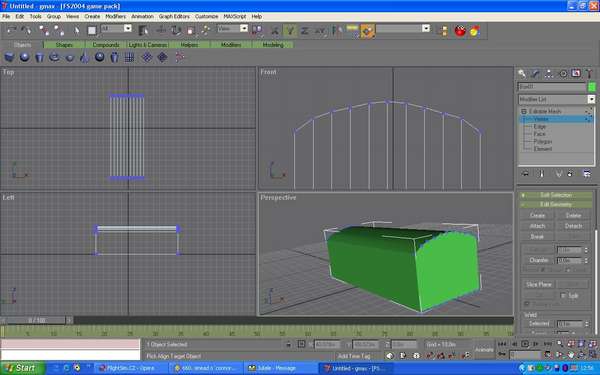Collapse the Edit Geometry rollout
Image resolution: width=600 pixels, height=375 pixels.
click(556, 205)
